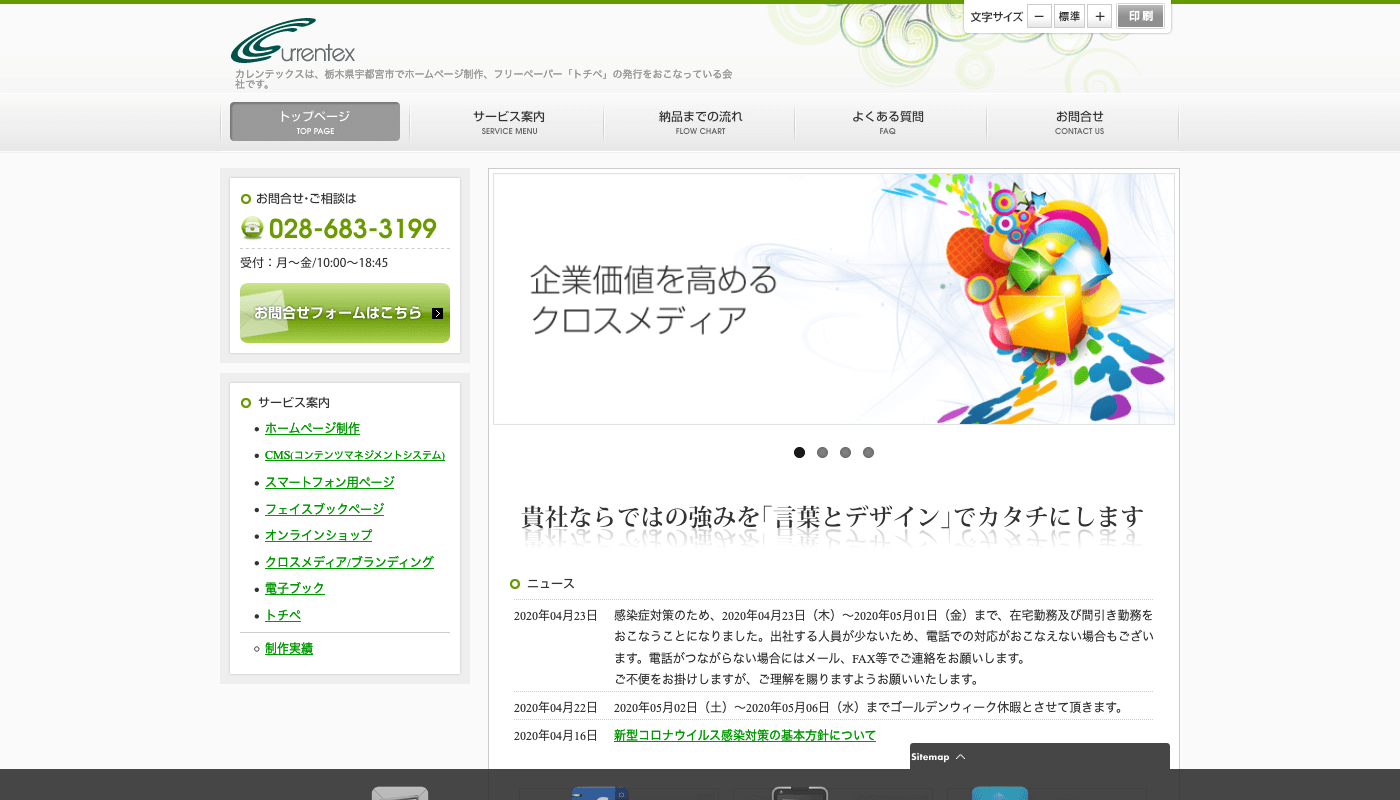Open the スマートフォン用ページ link
The width and height of the screenshot is (1400, 800).
point(329,482)
